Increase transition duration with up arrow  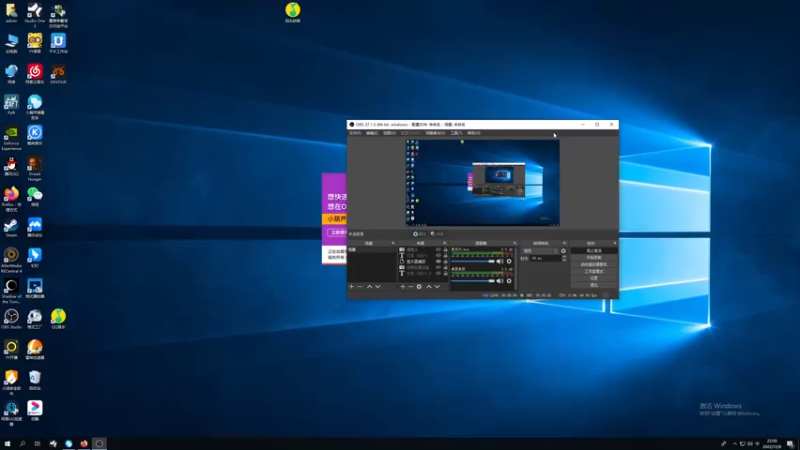coord(564,257)
